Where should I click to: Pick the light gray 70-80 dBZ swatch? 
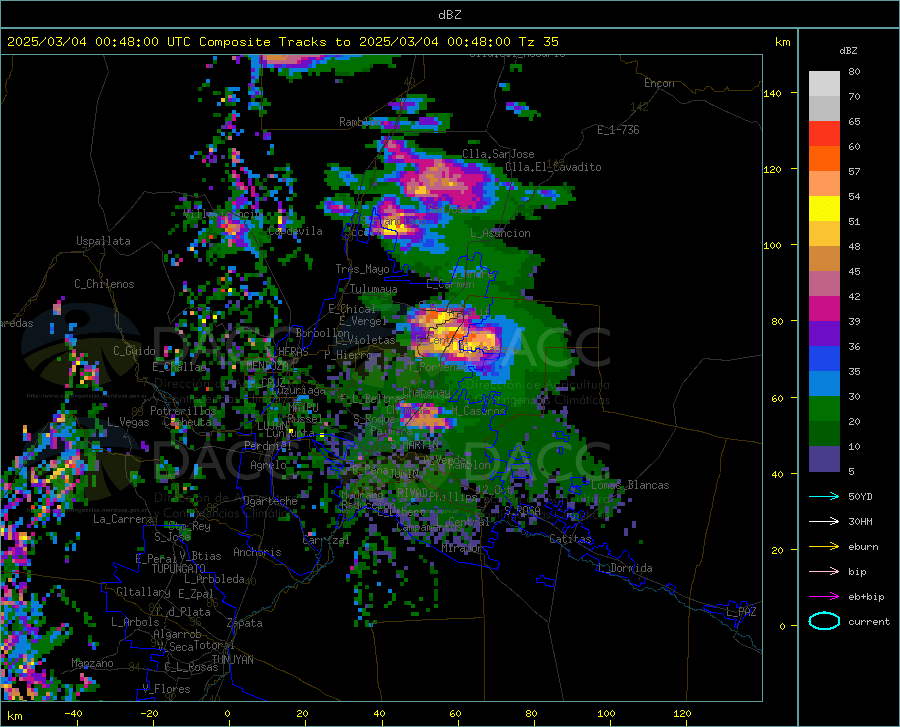[x=824, y=84]
